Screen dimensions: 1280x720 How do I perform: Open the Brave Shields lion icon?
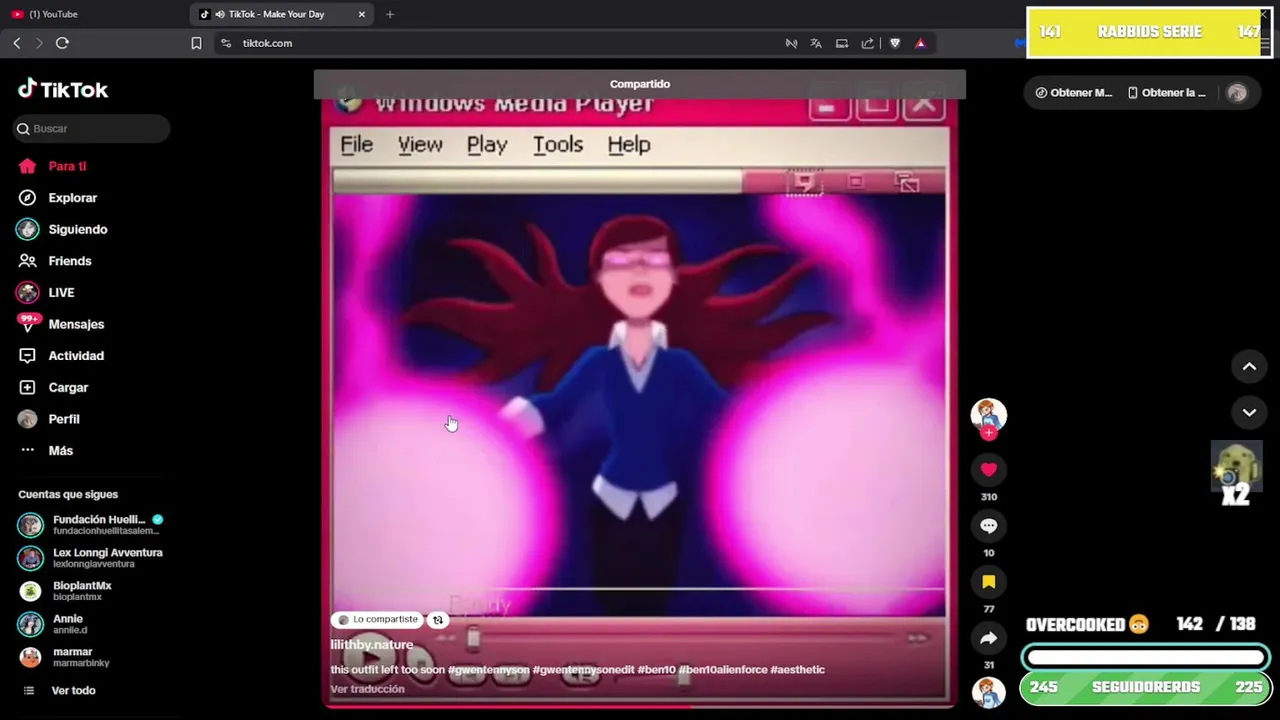[x=895, y=43]
